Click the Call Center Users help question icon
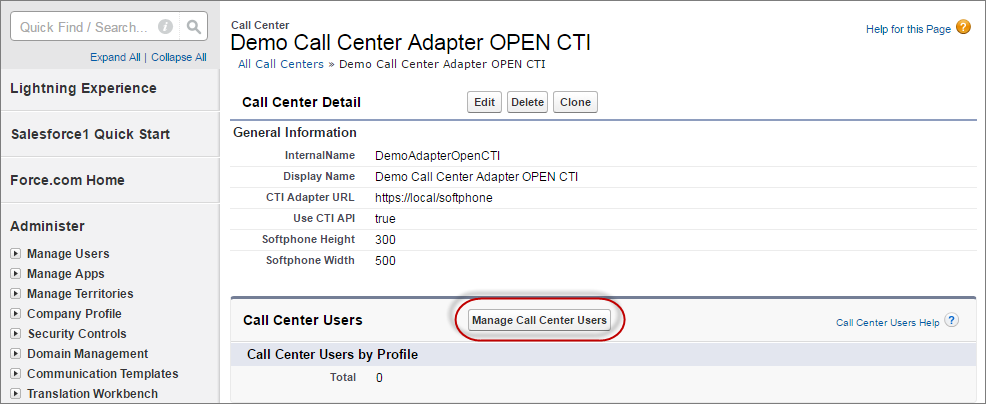This screenshot has width=986, height=404. (x=952, y=320)
